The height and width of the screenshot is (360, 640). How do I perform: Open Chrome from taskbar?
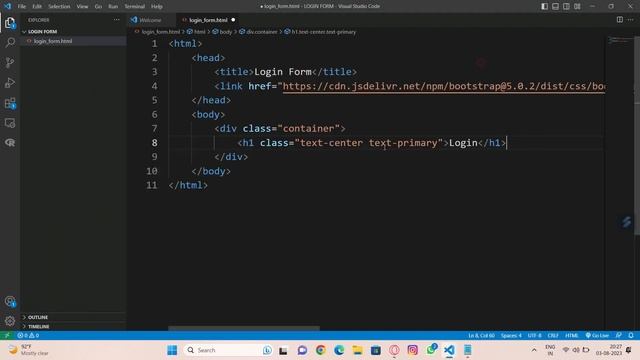tap(321, 350)
